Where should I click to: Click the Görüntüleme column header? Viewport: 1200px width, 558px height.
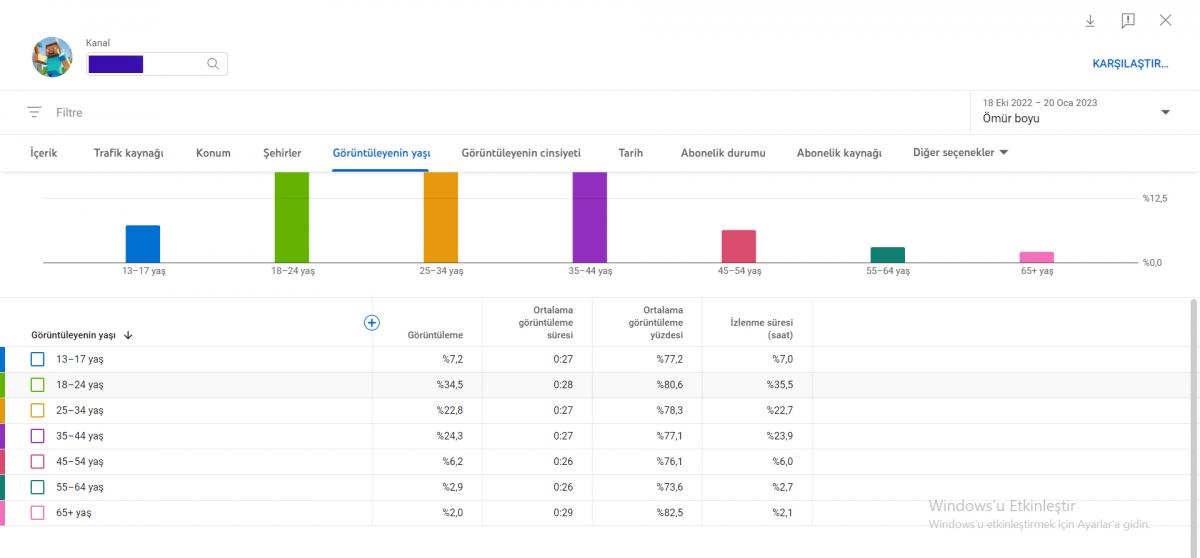pos(435,336)
